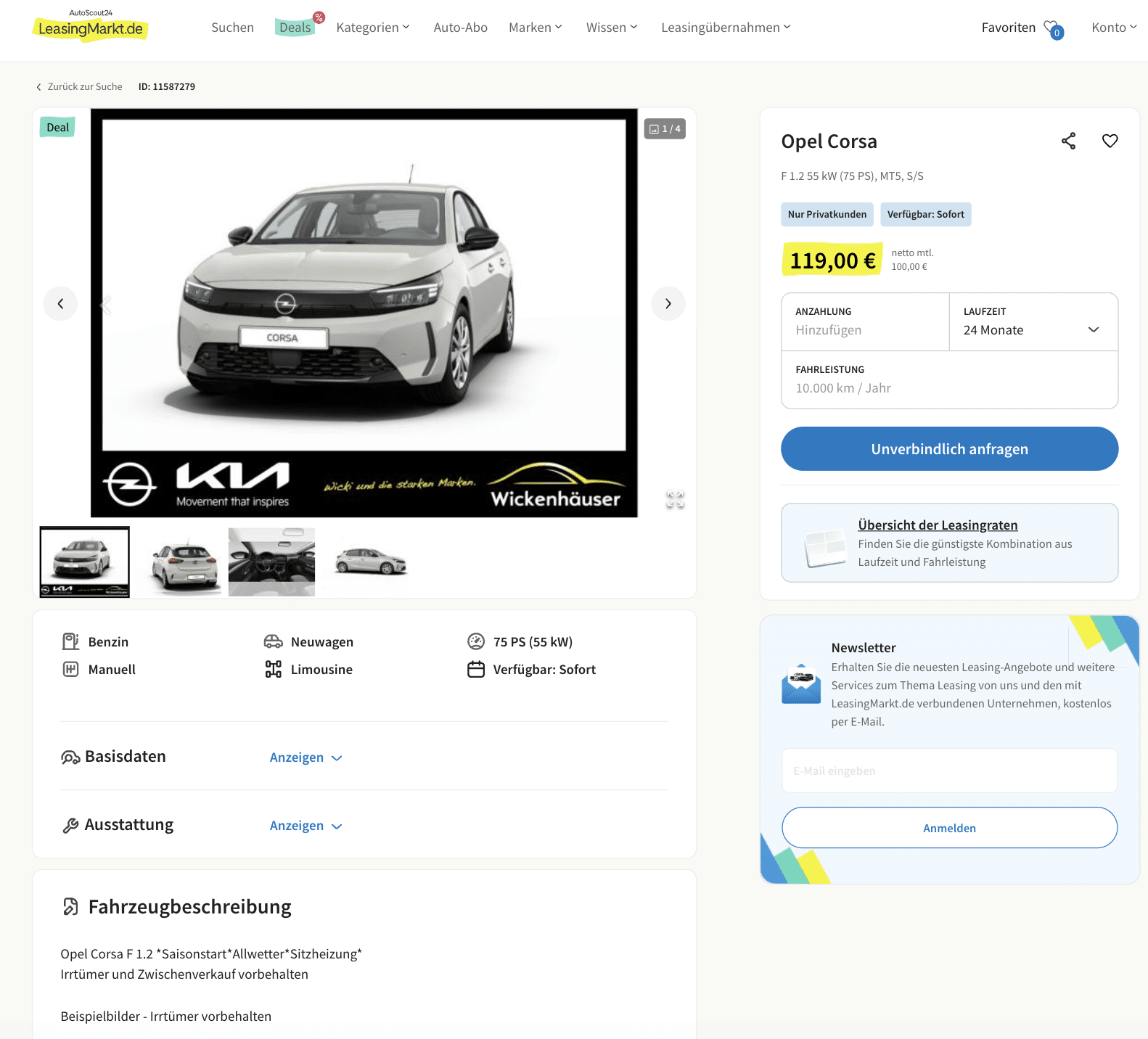The image size is (1148, 1039).
Task: Add Opel Corsa to favorites heart
Action: coord(1110,141)
